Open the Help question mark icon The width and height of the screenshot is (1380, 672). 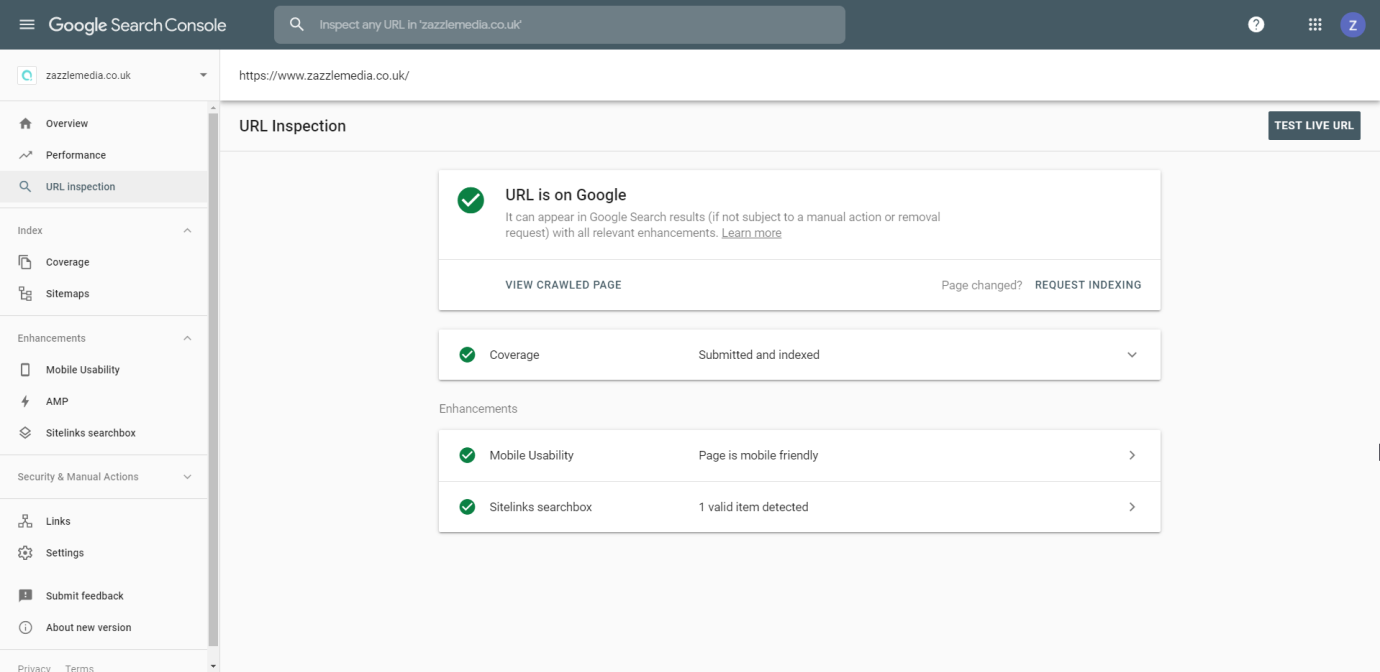pyautogui.click(x=1256, y=23)
